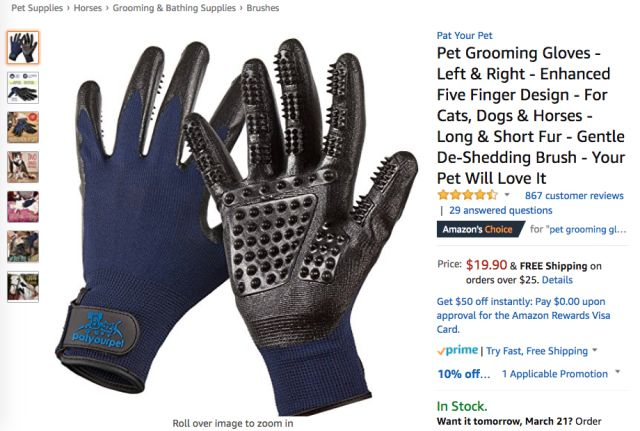Navigate to Brushes breadcrumb
The image size is (640, 431).
coord(263,8)
